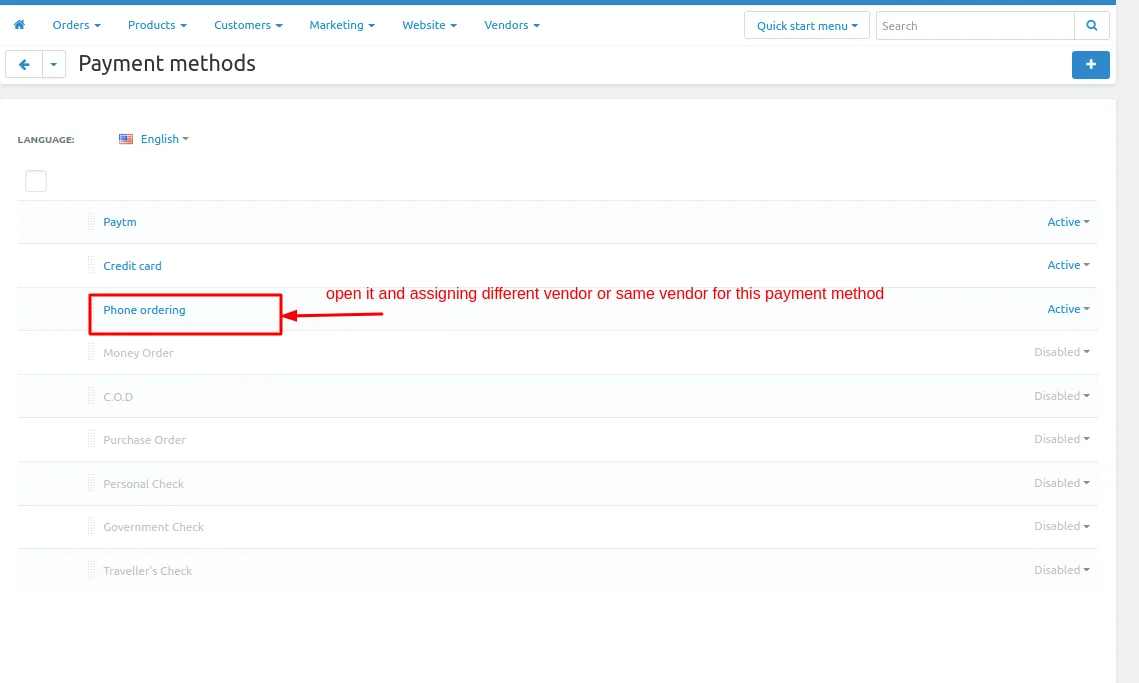Use the drag handle of Purchase Order row
This screenshot has width=1139, height=683.
[x=91, y=440]
